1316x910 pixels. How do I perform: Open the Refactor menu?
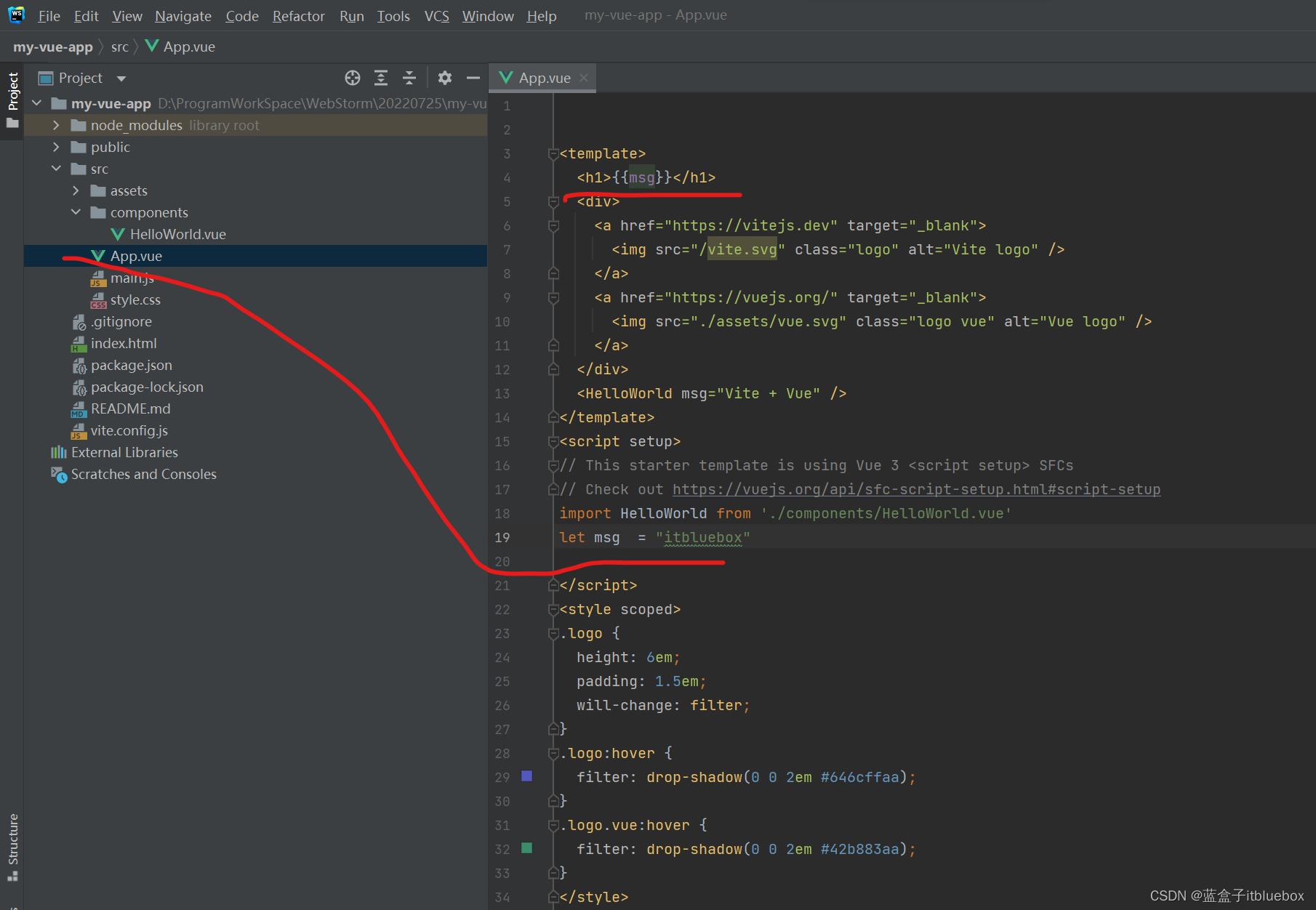(299, 15)
